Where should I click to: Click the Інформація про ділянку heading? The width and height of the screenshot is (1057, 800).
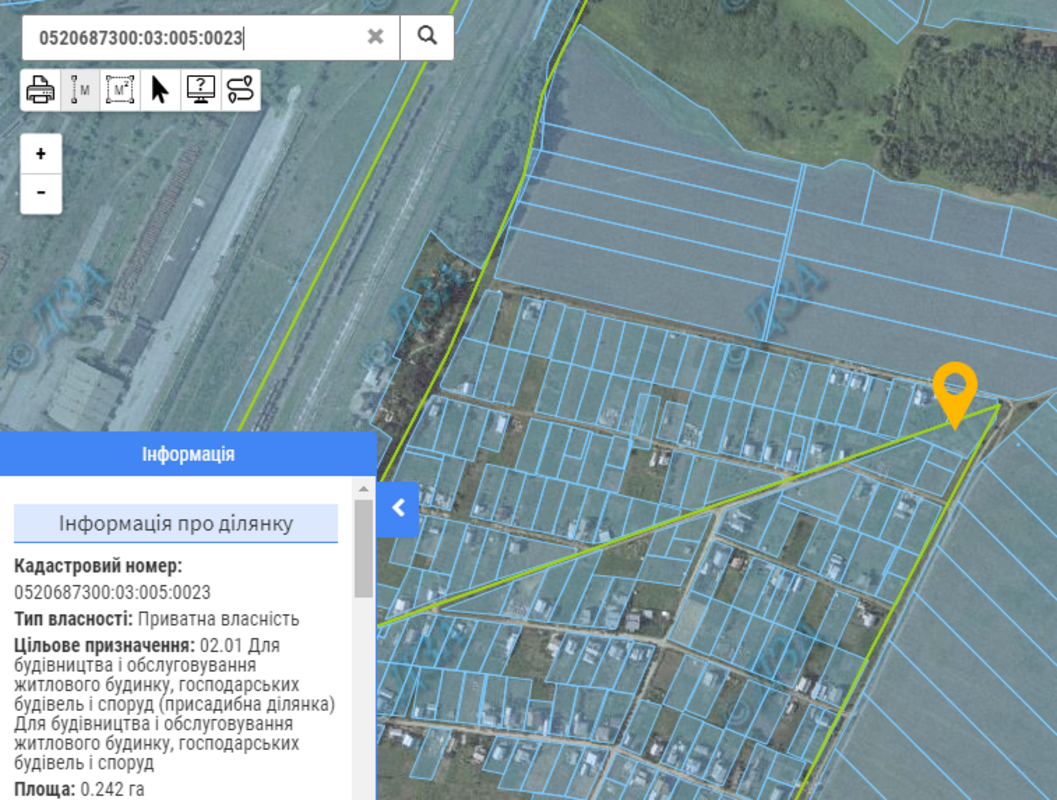[176, 524]
